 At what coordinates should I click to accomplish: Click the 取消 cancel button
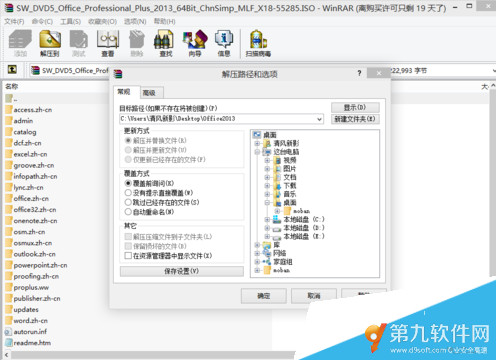[x=314, y=296]
